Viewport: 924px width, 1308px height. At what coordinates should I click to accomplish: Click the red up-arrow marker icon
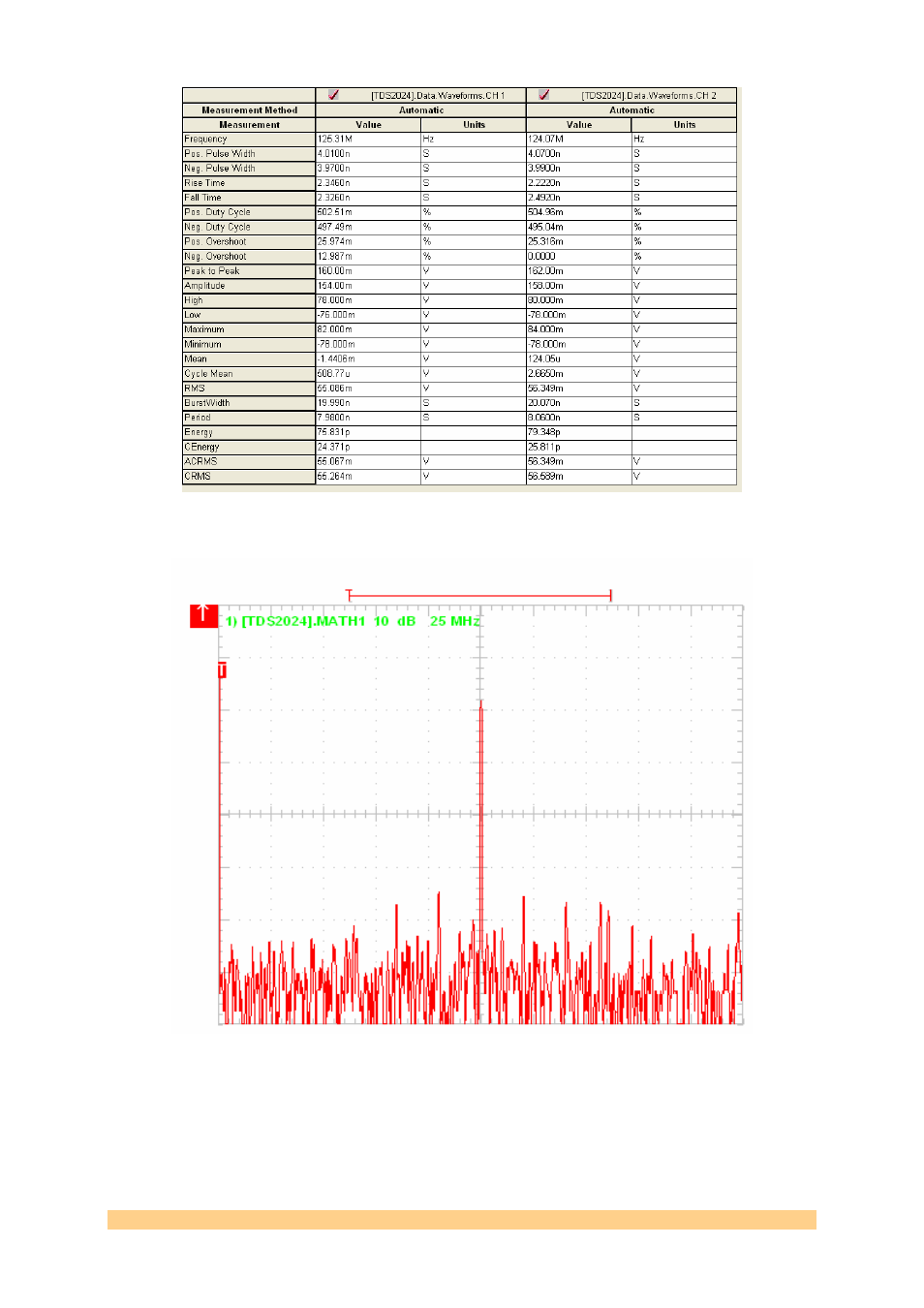[203, 614]
